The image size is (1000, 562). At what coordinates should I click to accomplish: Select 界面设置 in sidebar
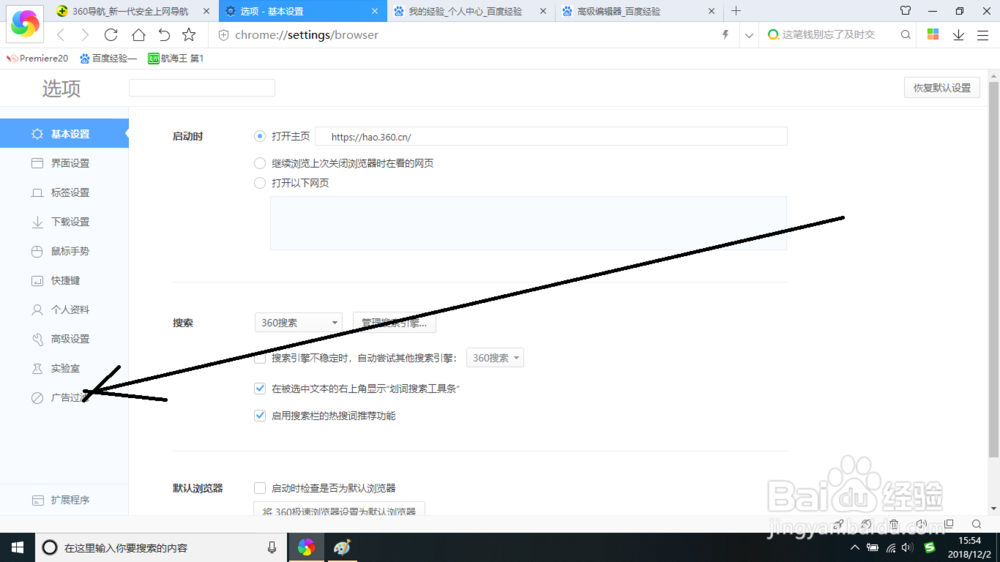click(64, 163)
